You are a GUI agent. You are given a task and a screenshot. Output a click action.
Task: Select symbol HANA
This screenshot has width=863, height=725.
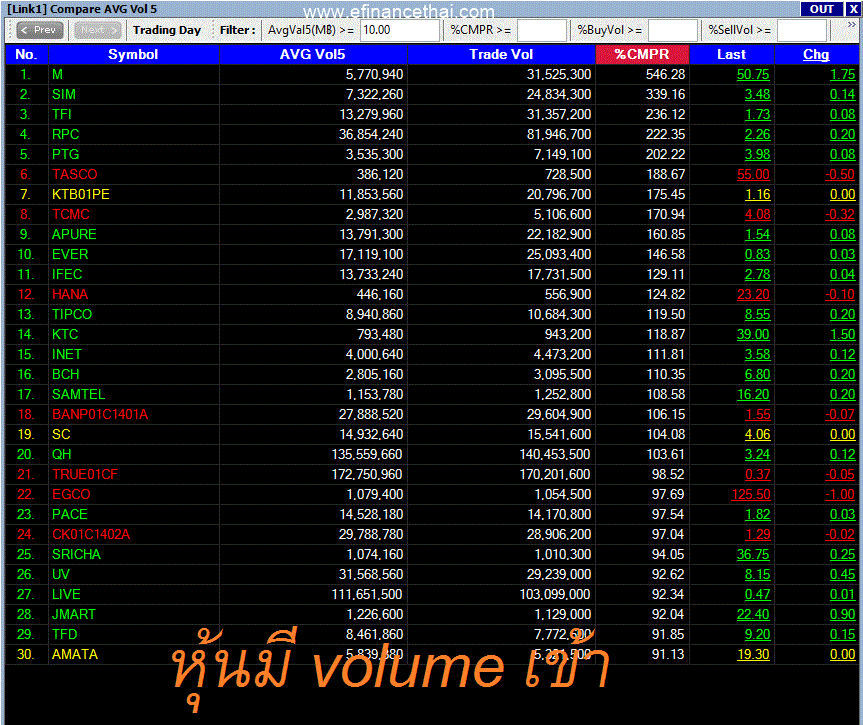click(x=70, y=295)
